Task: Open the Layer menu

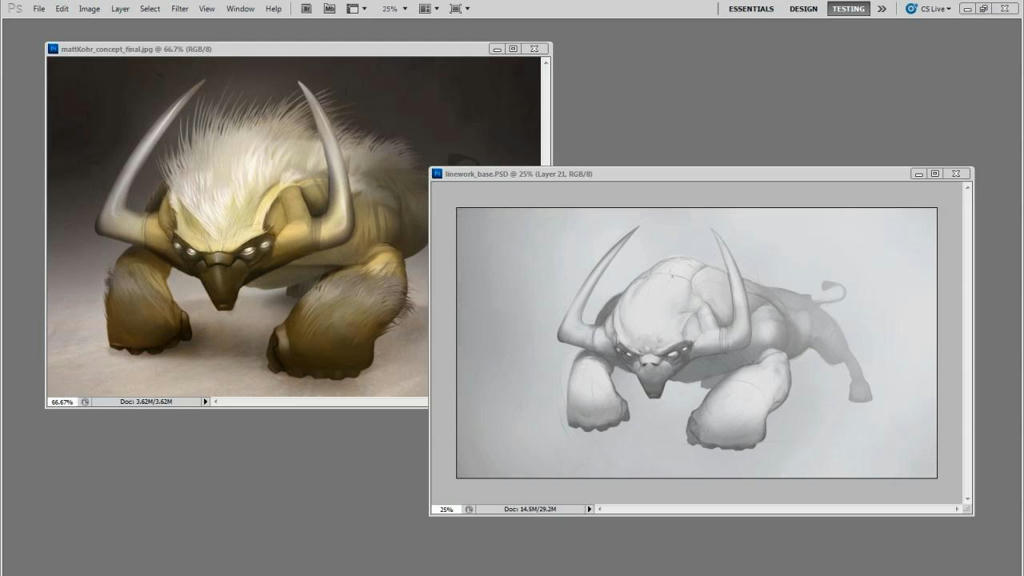Action: [x=120, y=8]
